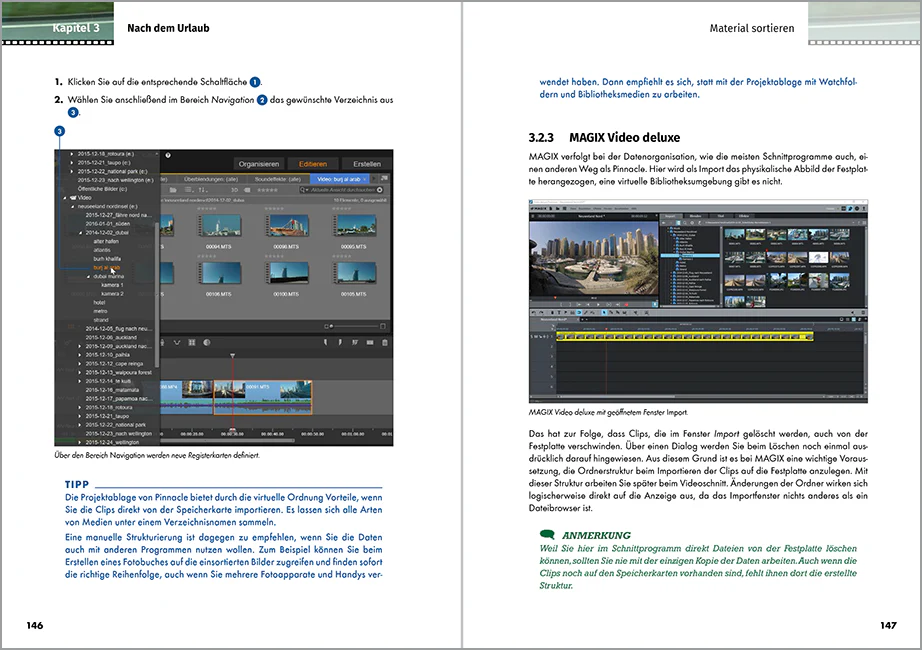Viewport: 922px width, 650px height.
Task: Click the Pinnacle timeline horizontal scrollbar
Action: [227, 440]
